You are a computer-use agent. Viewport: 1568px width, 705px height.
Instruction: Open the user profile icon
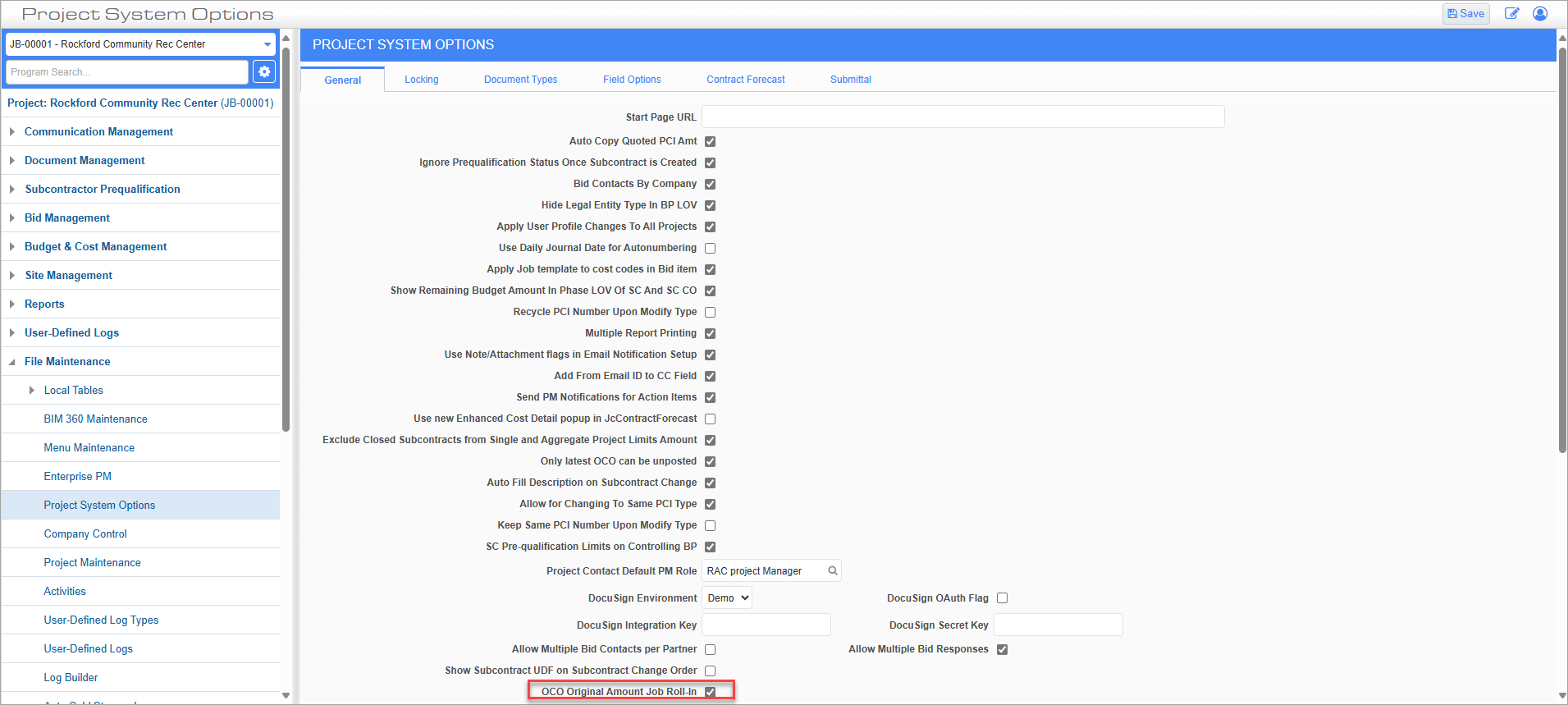(x=1540, y=14)
